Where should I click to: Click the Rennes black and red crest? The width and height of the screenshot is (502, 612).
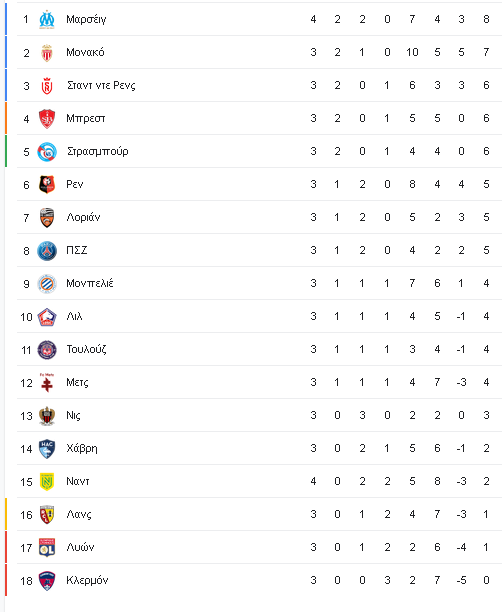(47, 185)
